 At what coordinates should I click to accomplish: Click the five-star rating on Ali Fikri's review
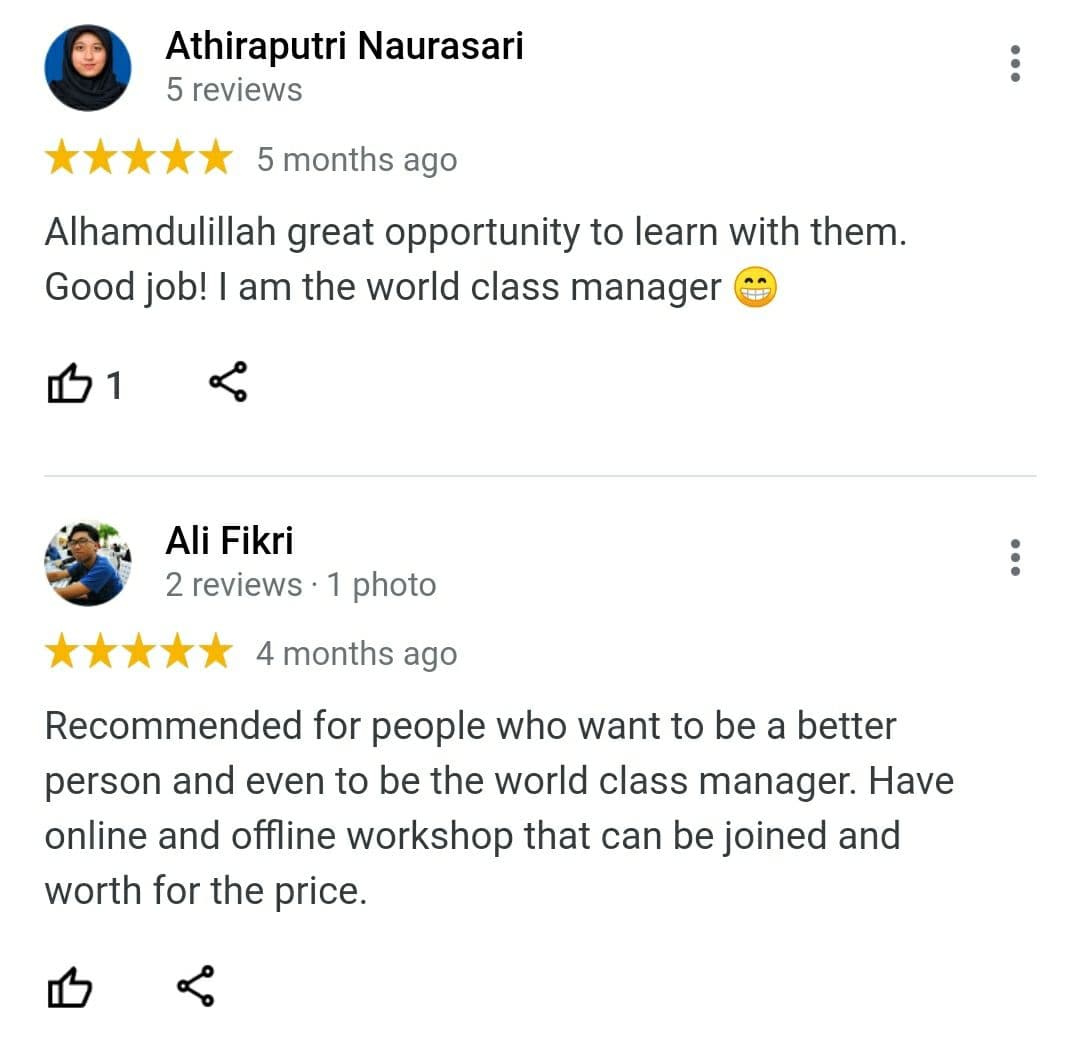coord(139,651)
